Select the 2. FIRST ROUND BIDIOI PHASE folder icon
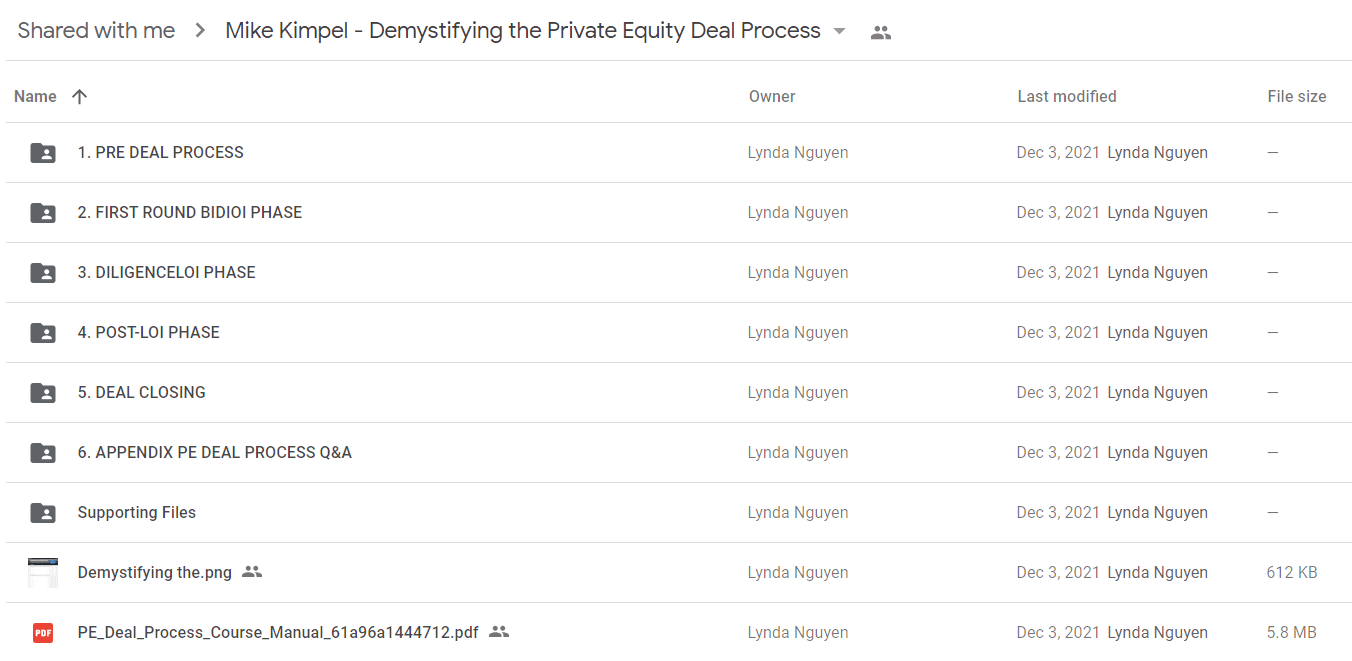This screenshot has width=1352, height=661. pyautogui.click(x=43, y=213)
